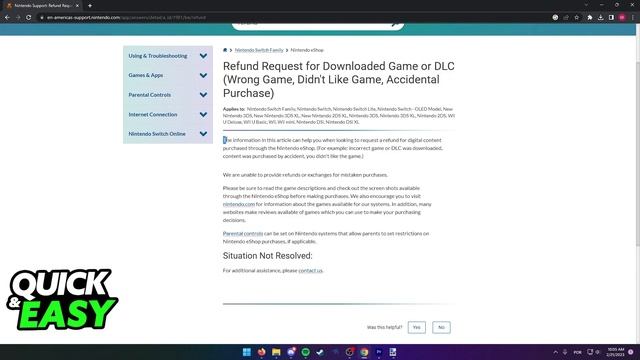Click the Nintendo eShop breadcrumb

(307, 50)
